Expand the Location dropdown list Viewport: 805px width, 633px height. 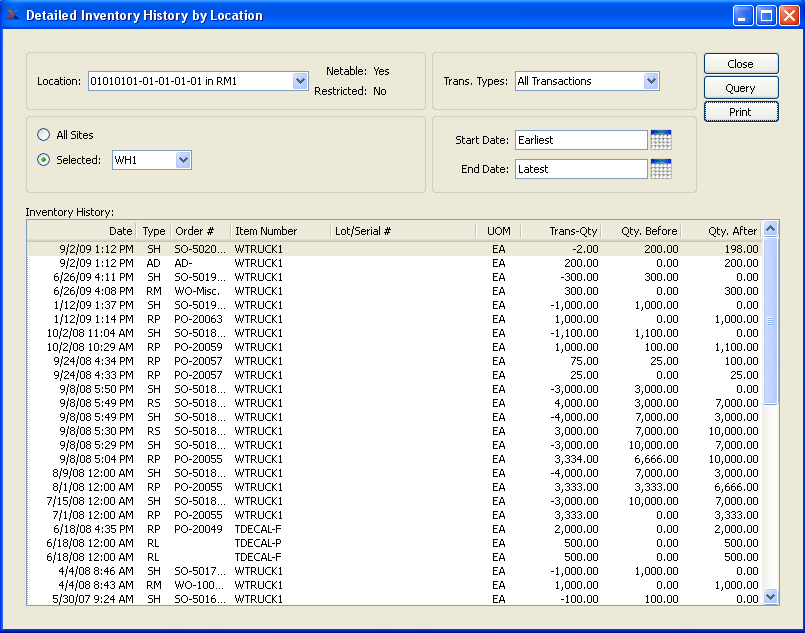300,81
